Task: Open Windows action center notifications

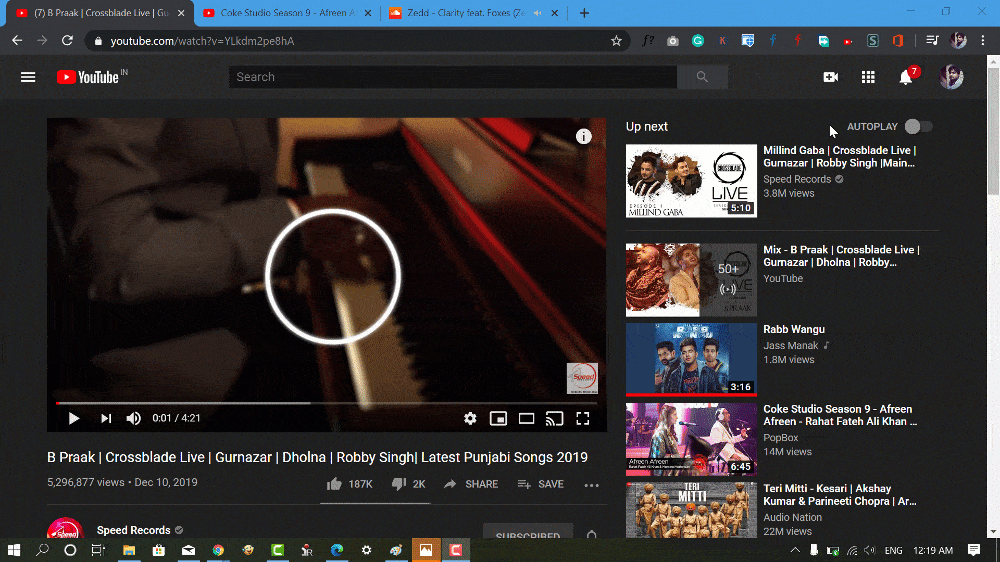Action: pyautogui.click(x=973, y=550)
